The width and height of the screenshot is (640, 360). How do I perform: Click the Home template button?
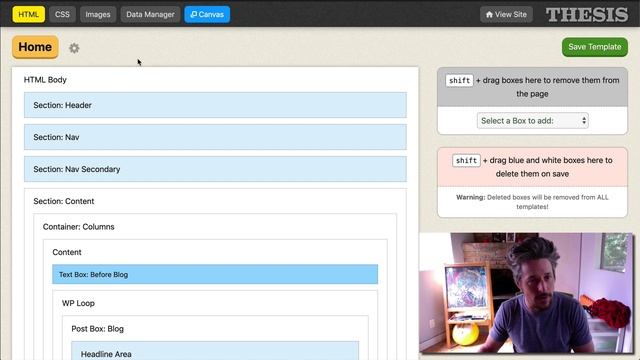pyautogui.click(x=35, y=47)
